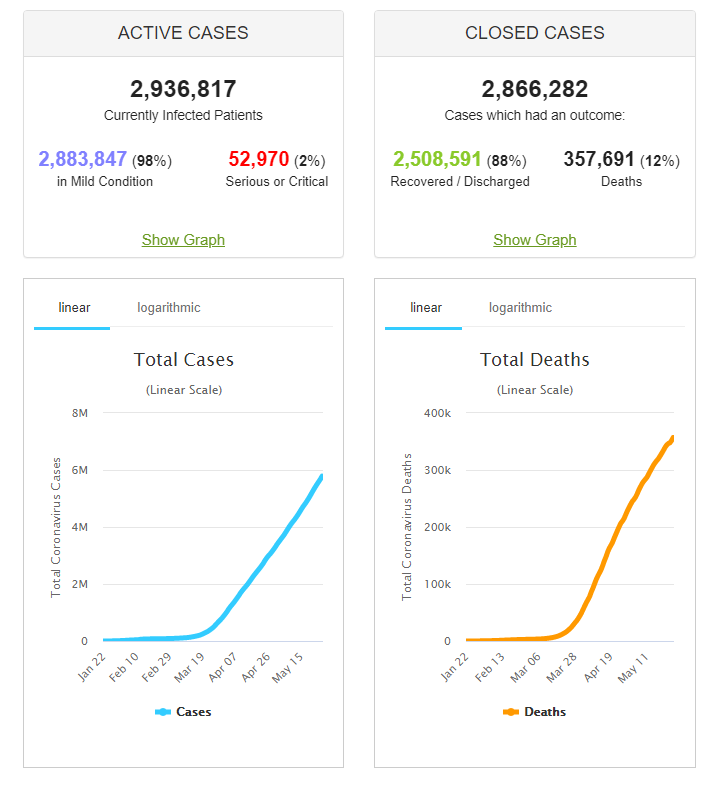Open Show Graph link under Active Cases
713x788 pixels.
pyautogui.click(x=183, y=240)
